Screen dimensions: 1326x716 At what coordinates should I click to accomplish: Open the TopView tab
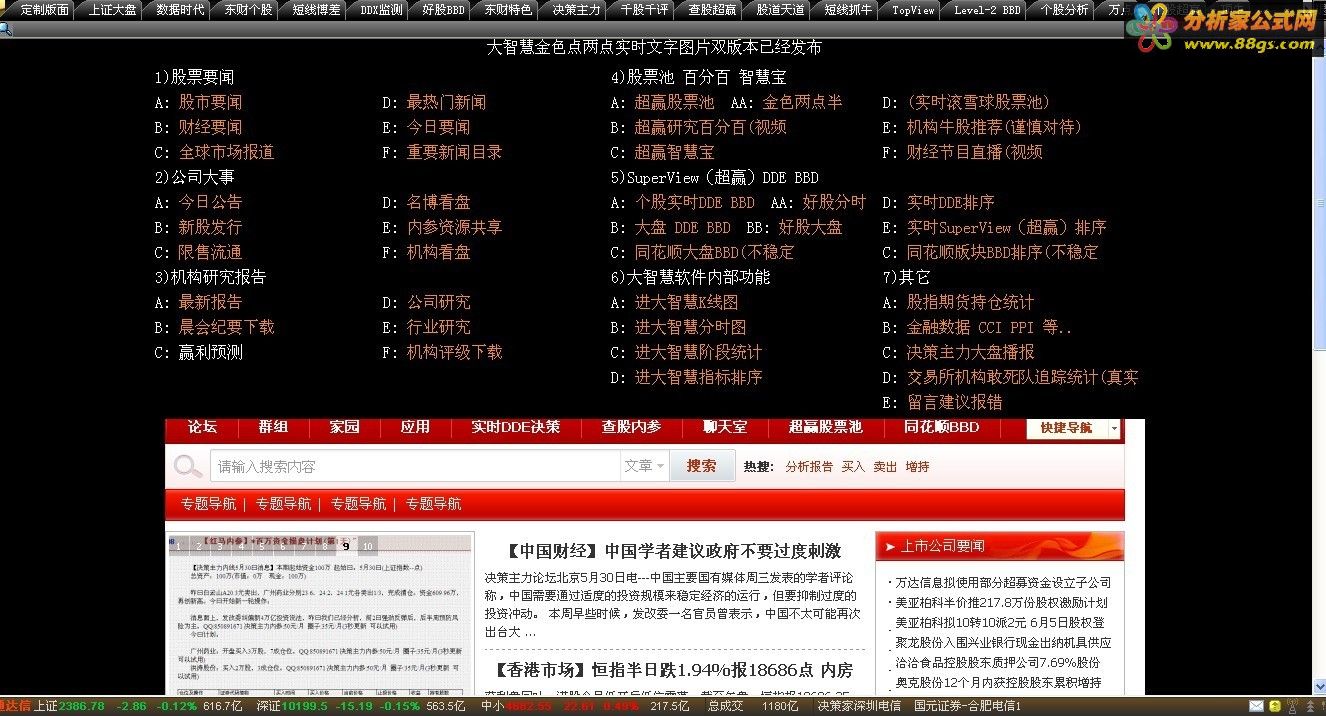tap(913, 10)
